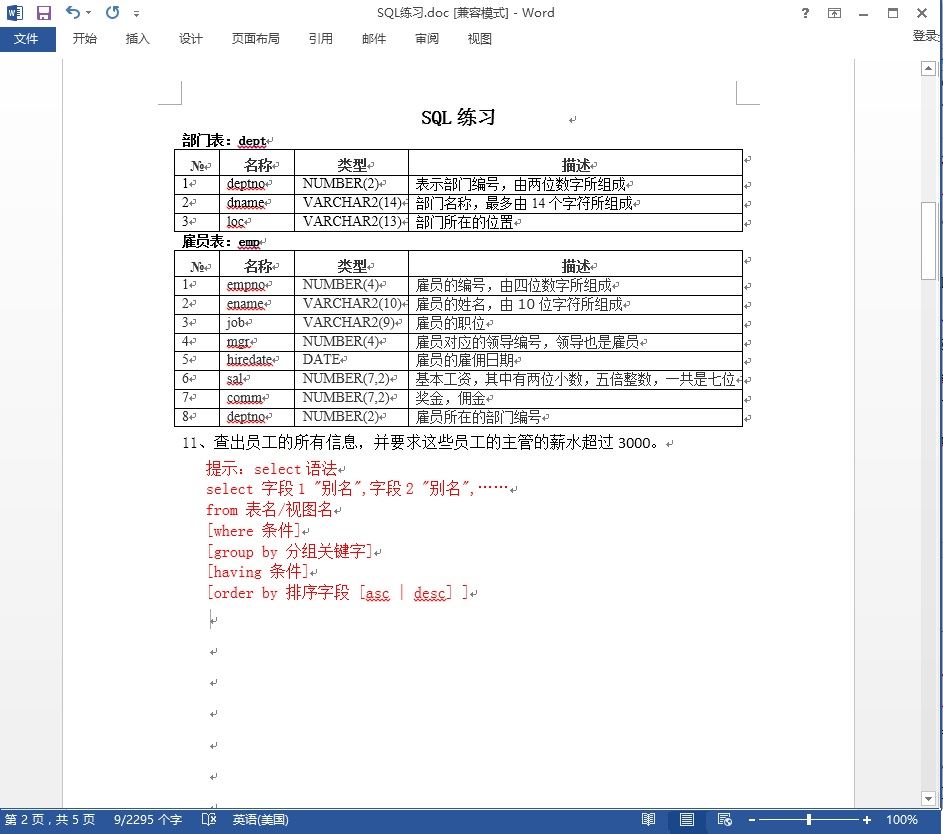Click description '雇员的职位'
Viewport: 943px width, 834px height.
[x=450, y=323]
